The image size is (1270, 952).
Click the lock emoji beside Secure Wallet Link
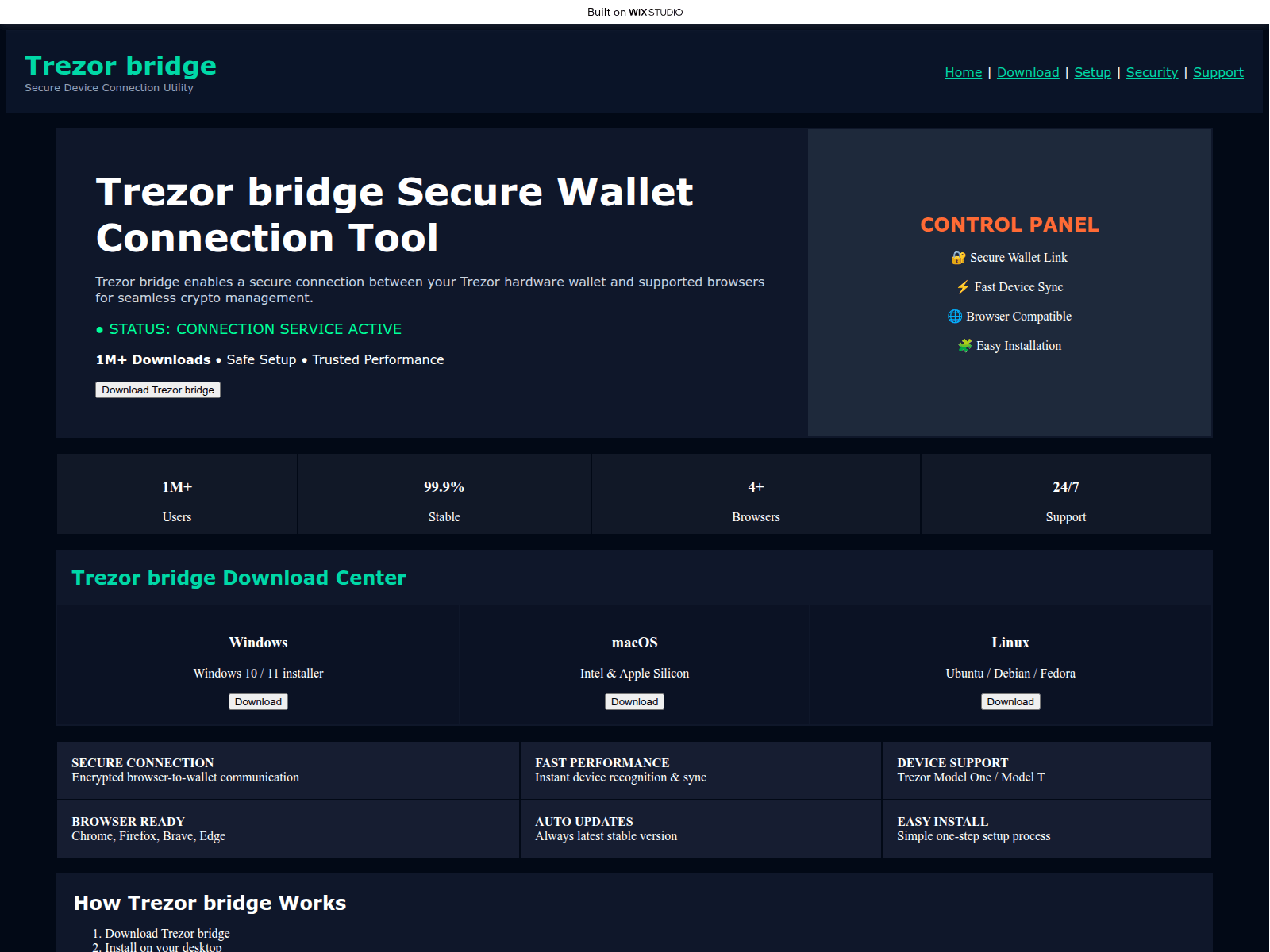pyautogui.click(x=959, y=258)
